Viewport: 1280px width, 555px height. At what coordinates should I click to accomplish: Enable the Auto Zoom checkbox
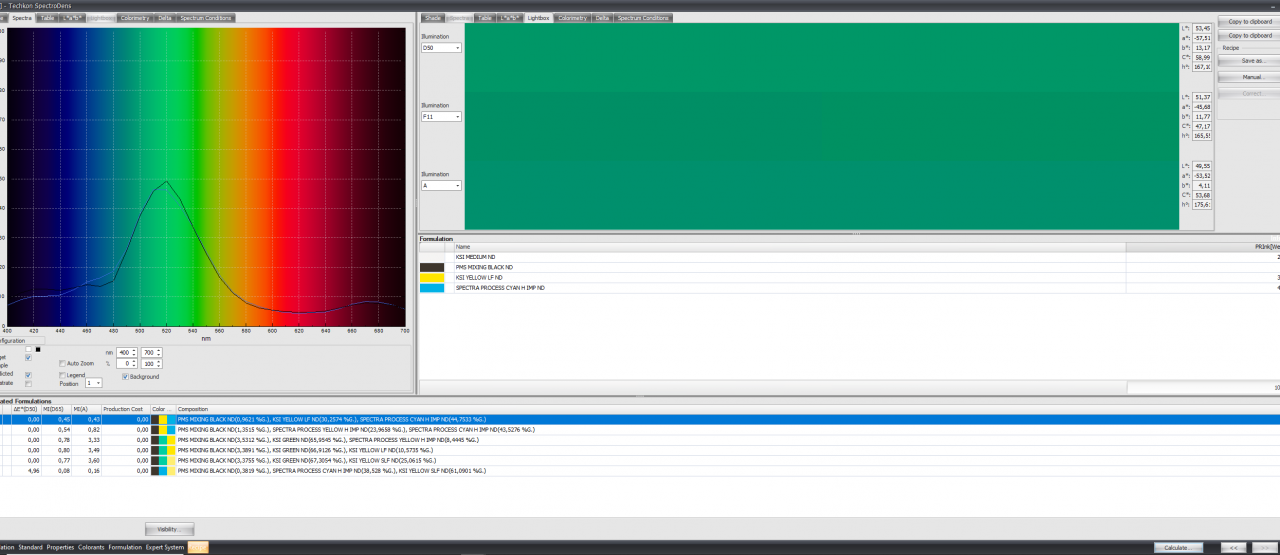(x=62, y=363)
